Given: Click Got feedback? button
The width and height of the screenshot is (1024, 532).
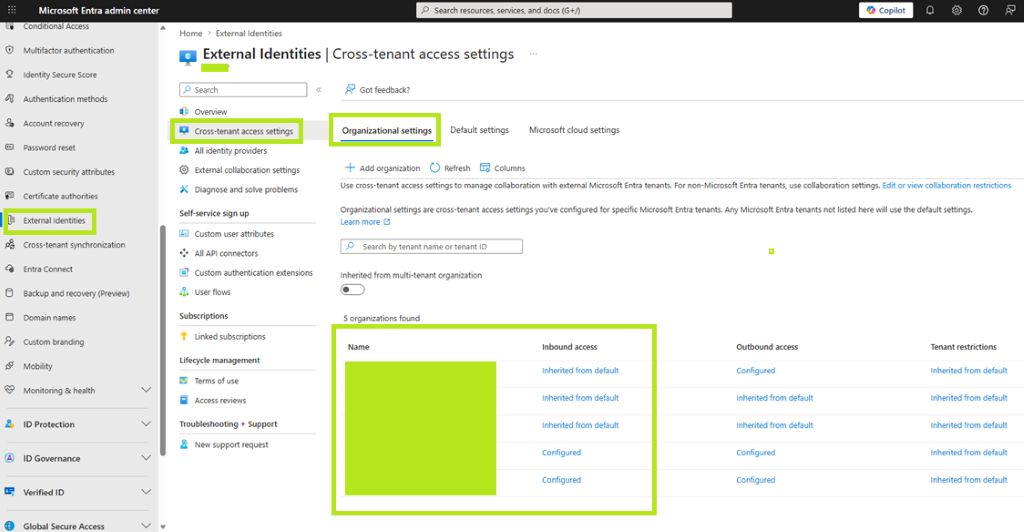Looking at the screenshot, I should [377, 89].
